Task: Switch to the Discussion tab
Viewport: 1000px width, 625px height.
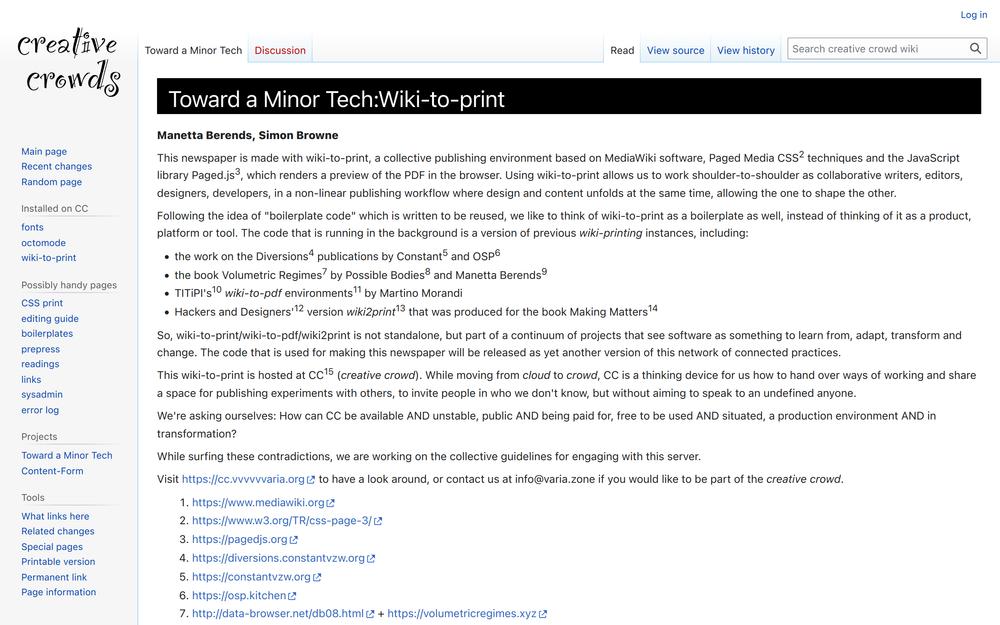Action: [x=280, y=50]
